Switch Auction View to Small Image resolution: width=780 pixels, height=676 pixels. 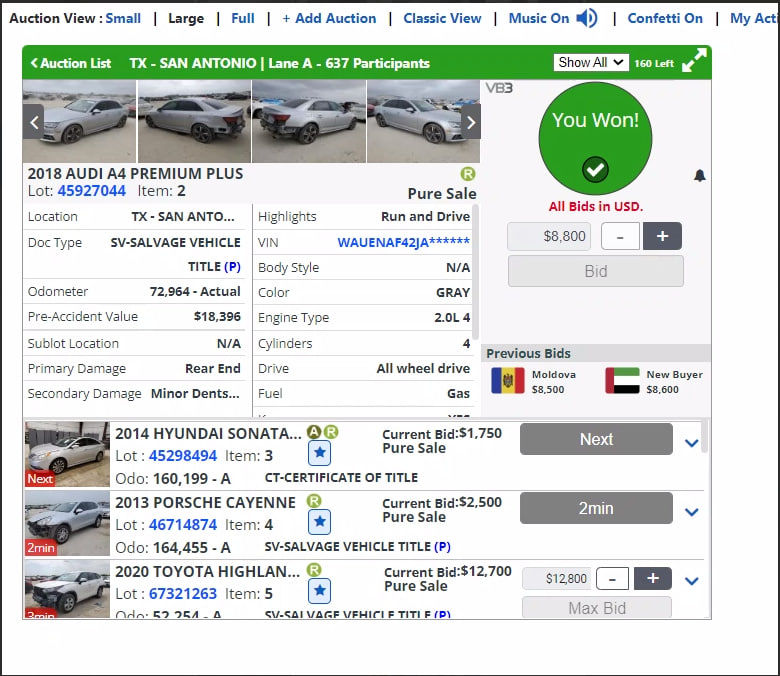pos(123,18)
